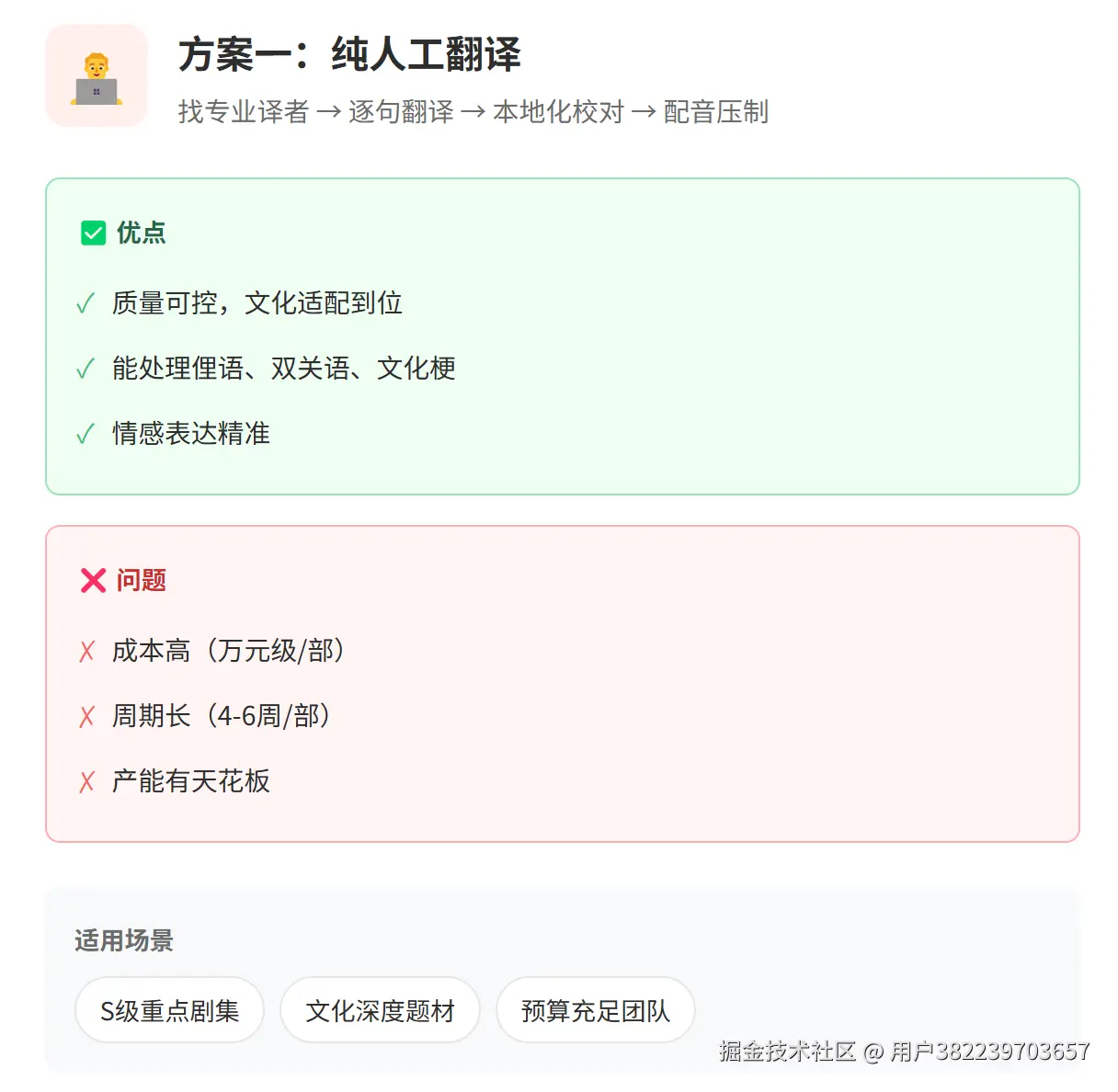This screenshot has height=1092, width=1118.
Task: Click the red cross icon beside 问题
Action: (x=94, y=580)
